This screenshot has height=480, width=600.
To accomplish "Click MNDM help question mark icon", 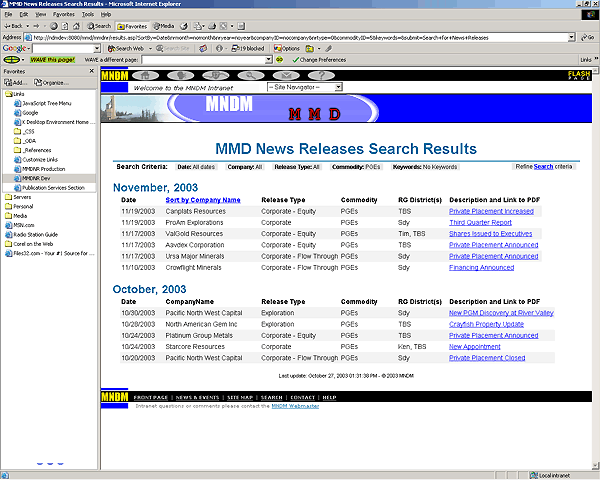I will 321,75.
